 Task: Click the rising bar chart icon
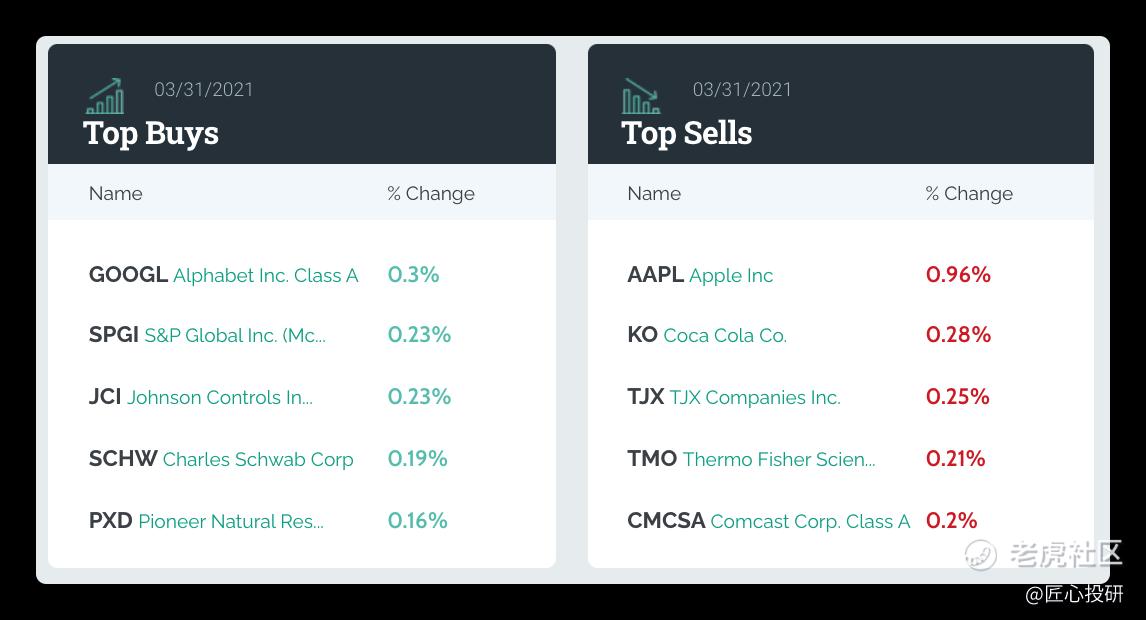pos(106,96)
